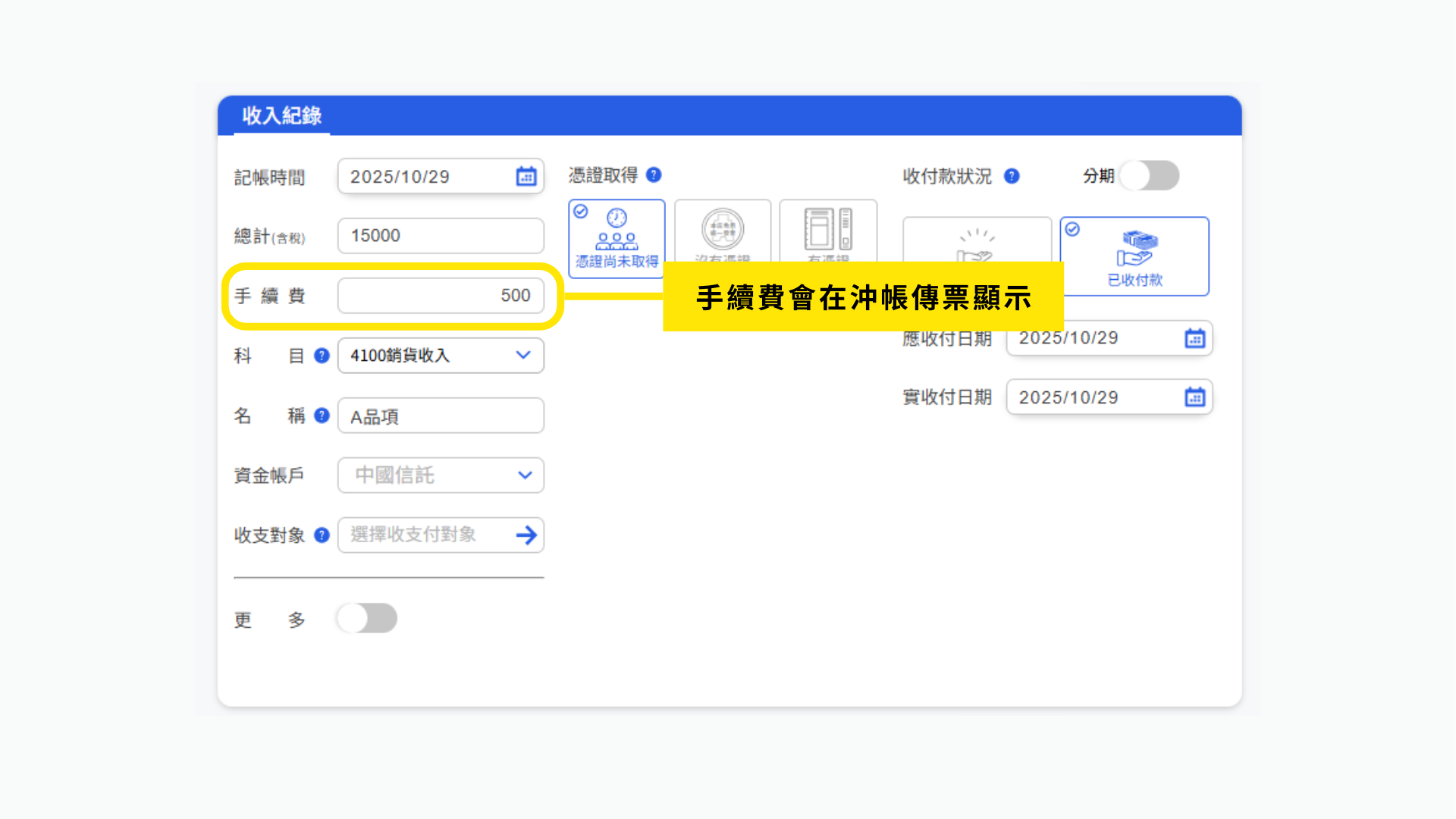Image resolution: width=1456 pixels, height=819 pixels.
Task: Click the arrow in 收支對象 field
Action: point(526,535)
